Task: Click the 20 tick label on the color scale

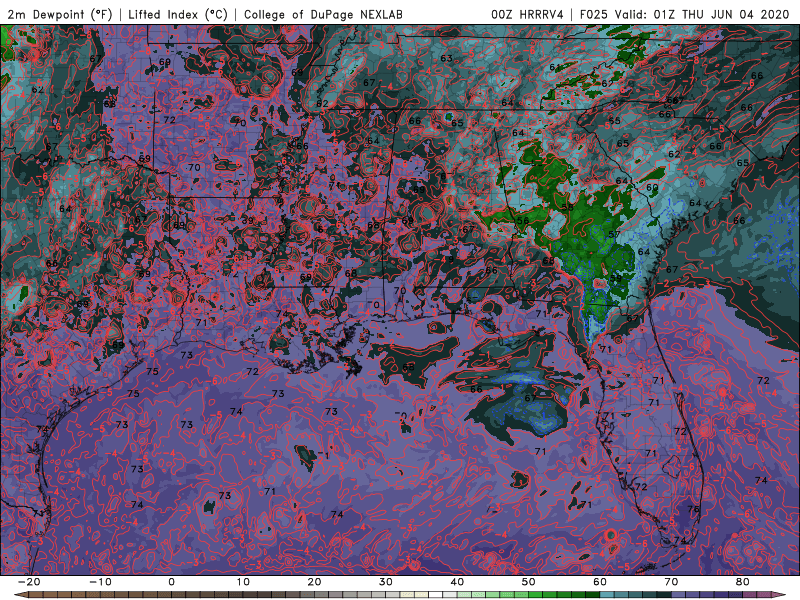Action: click(x=314, y=582)
